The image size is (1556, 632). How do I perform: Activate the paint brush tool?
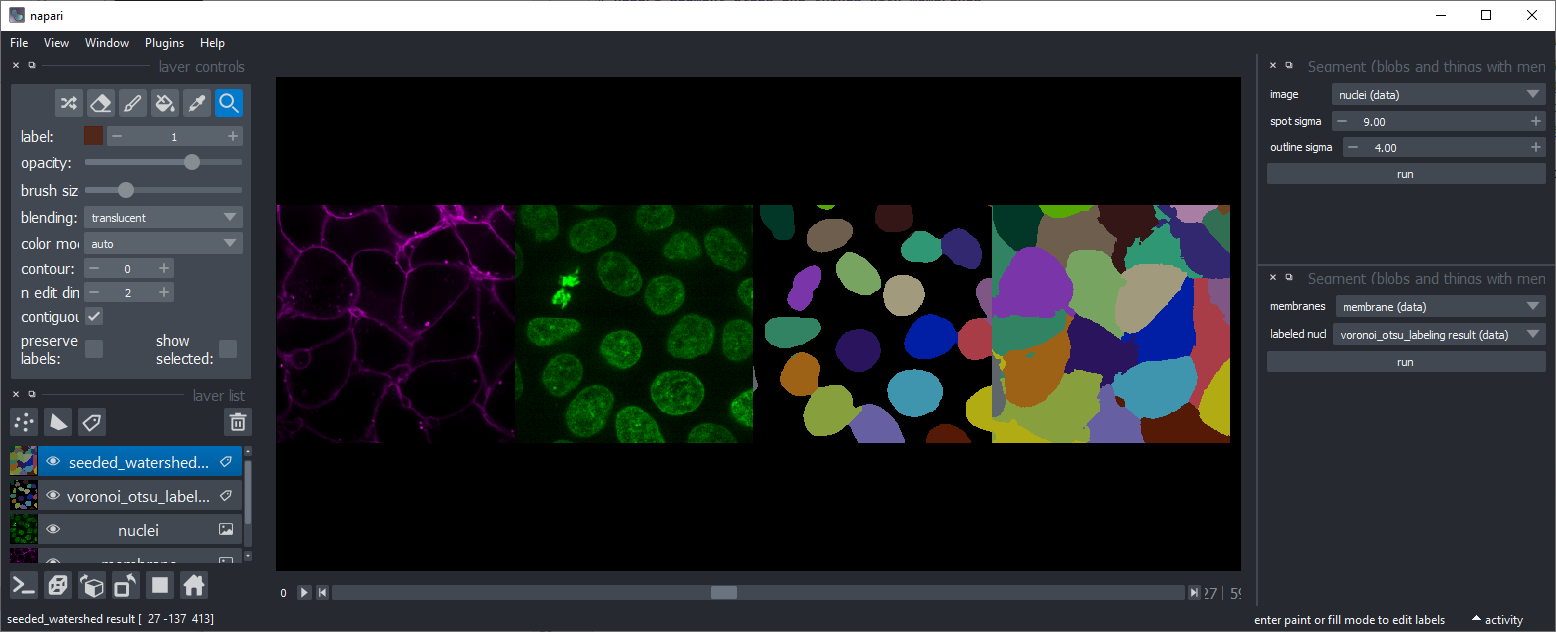132,104
